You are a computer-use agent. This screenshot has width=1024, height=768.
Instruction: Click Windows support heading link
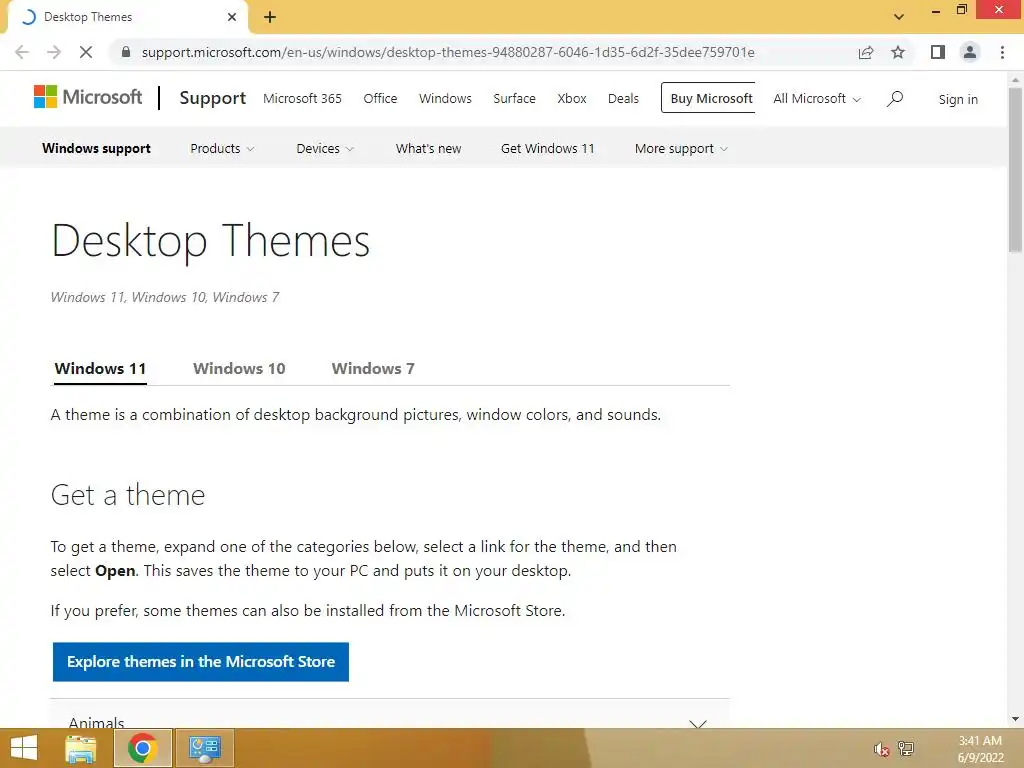tap(96, 149)
